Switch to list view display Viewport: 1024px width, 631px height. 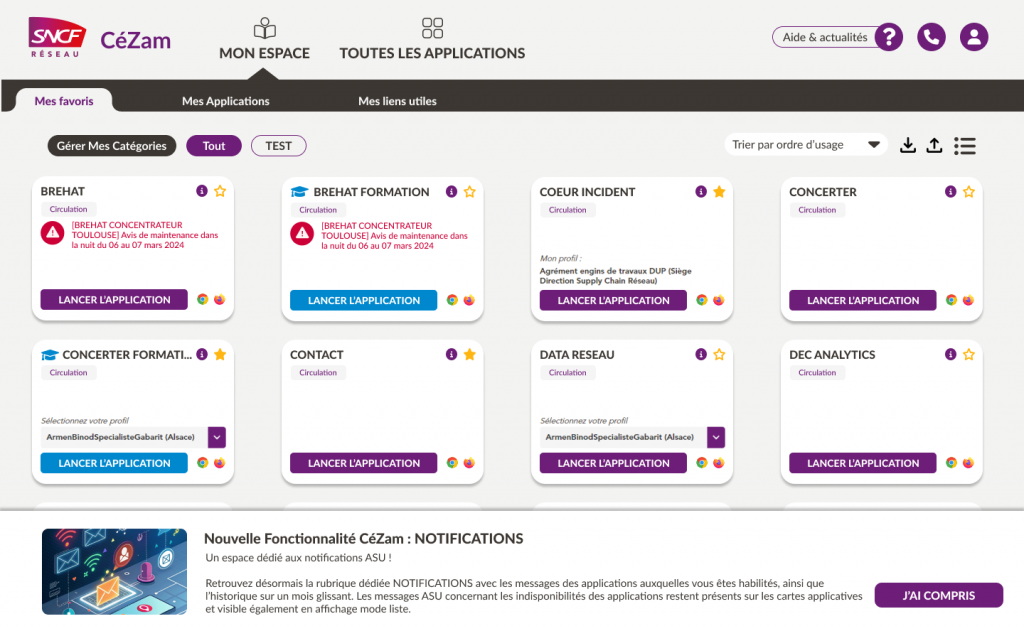[x=965, y=146]
